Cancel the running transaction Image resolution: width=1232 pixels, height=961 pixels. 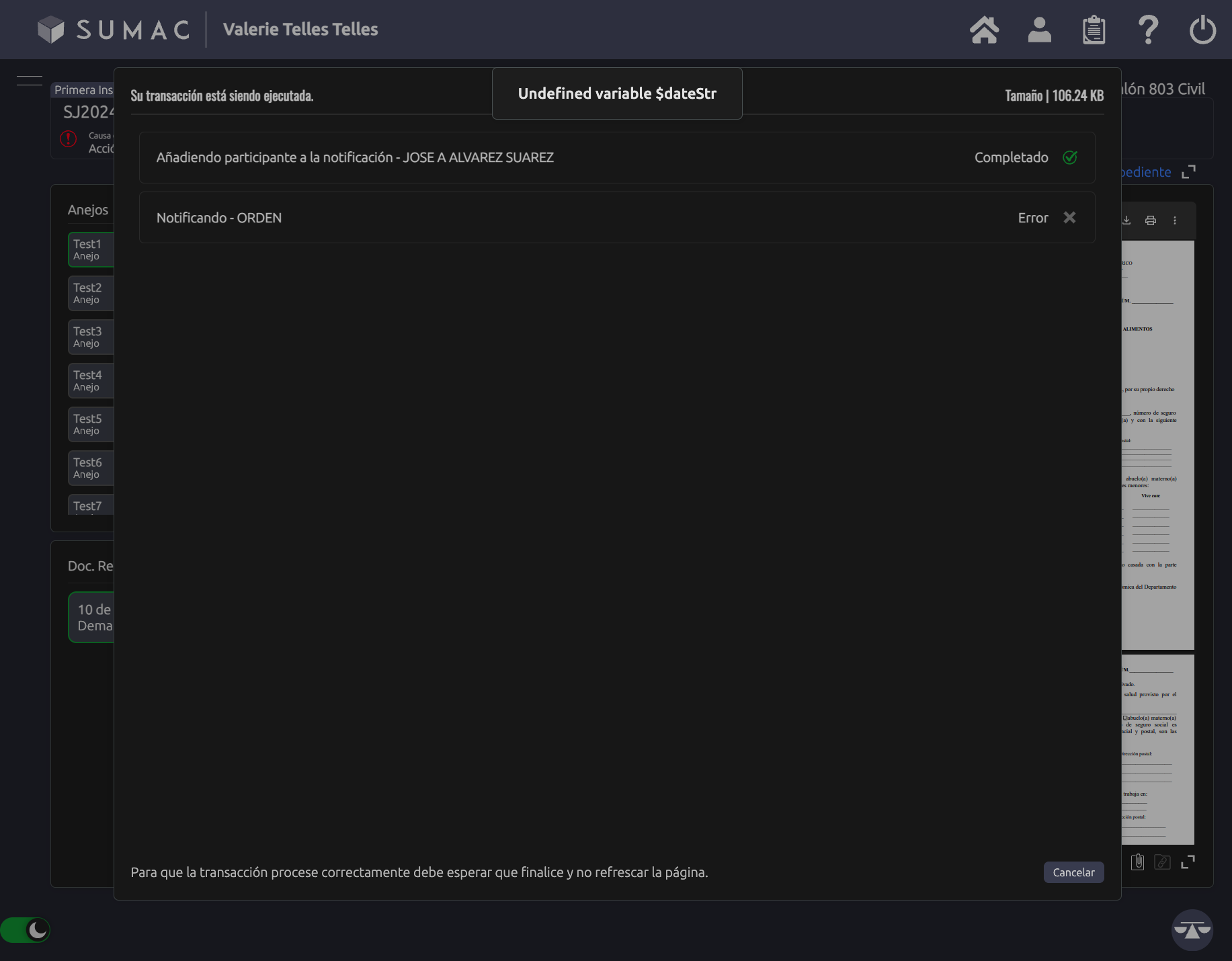coord(1073,872)
